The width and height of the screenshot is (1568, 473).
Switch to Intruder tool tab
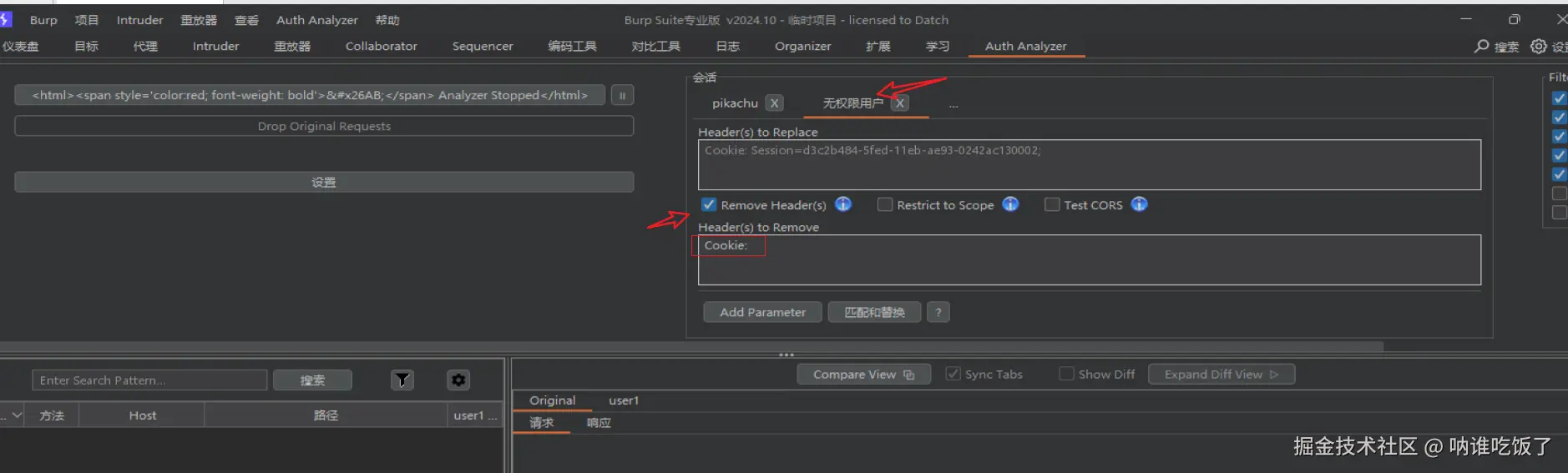215,47
